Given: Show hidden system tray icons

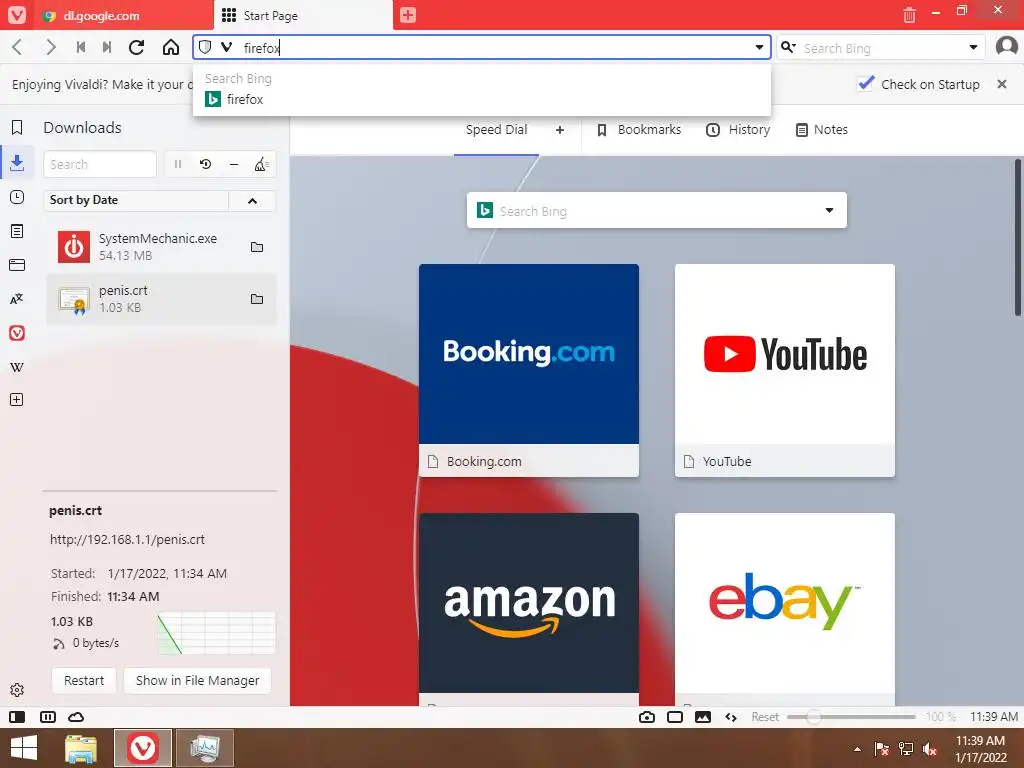Looking at the screenshot, I should coord(857,749).
